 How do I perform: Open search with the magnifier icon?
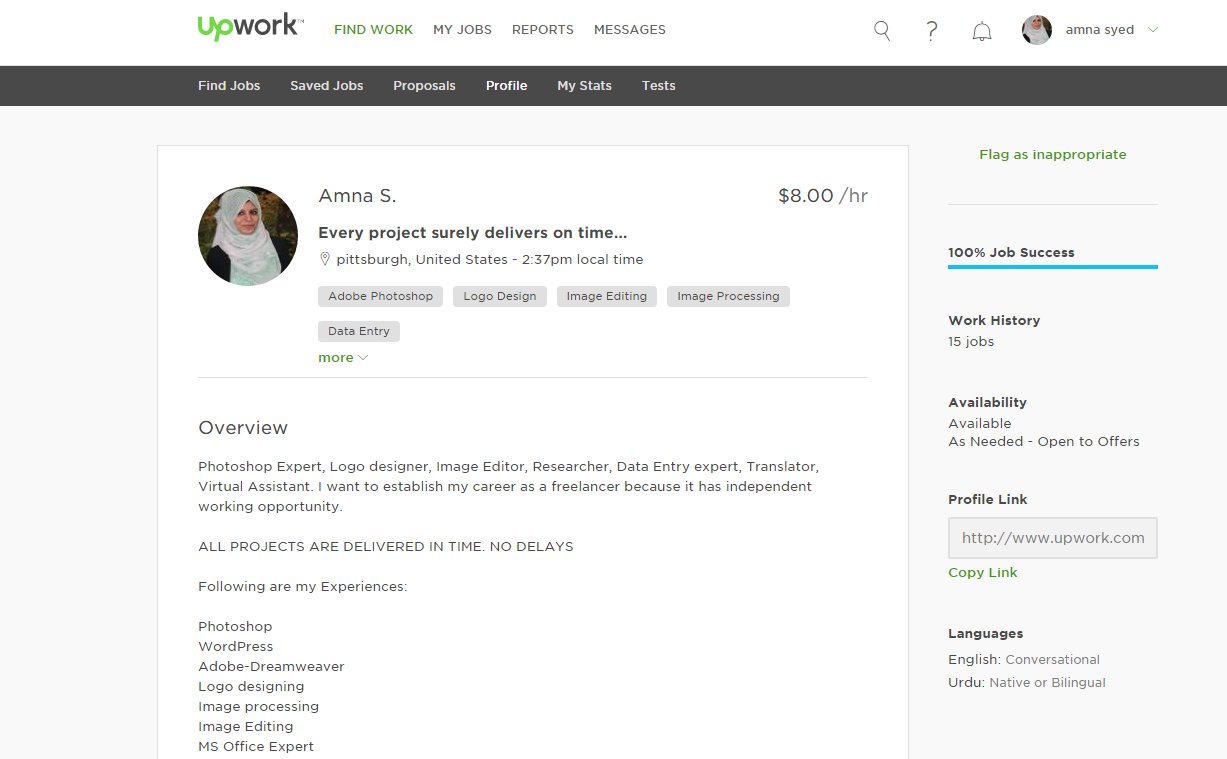point(882,30)
